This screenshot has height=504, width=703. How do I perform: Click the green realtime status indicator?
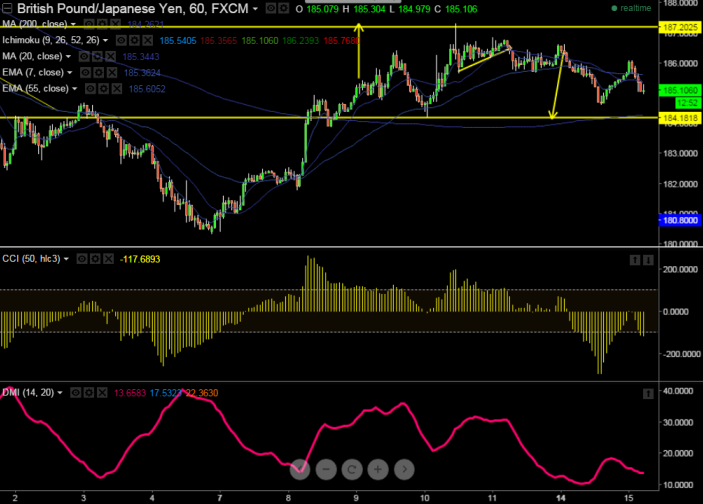[631, 8]
